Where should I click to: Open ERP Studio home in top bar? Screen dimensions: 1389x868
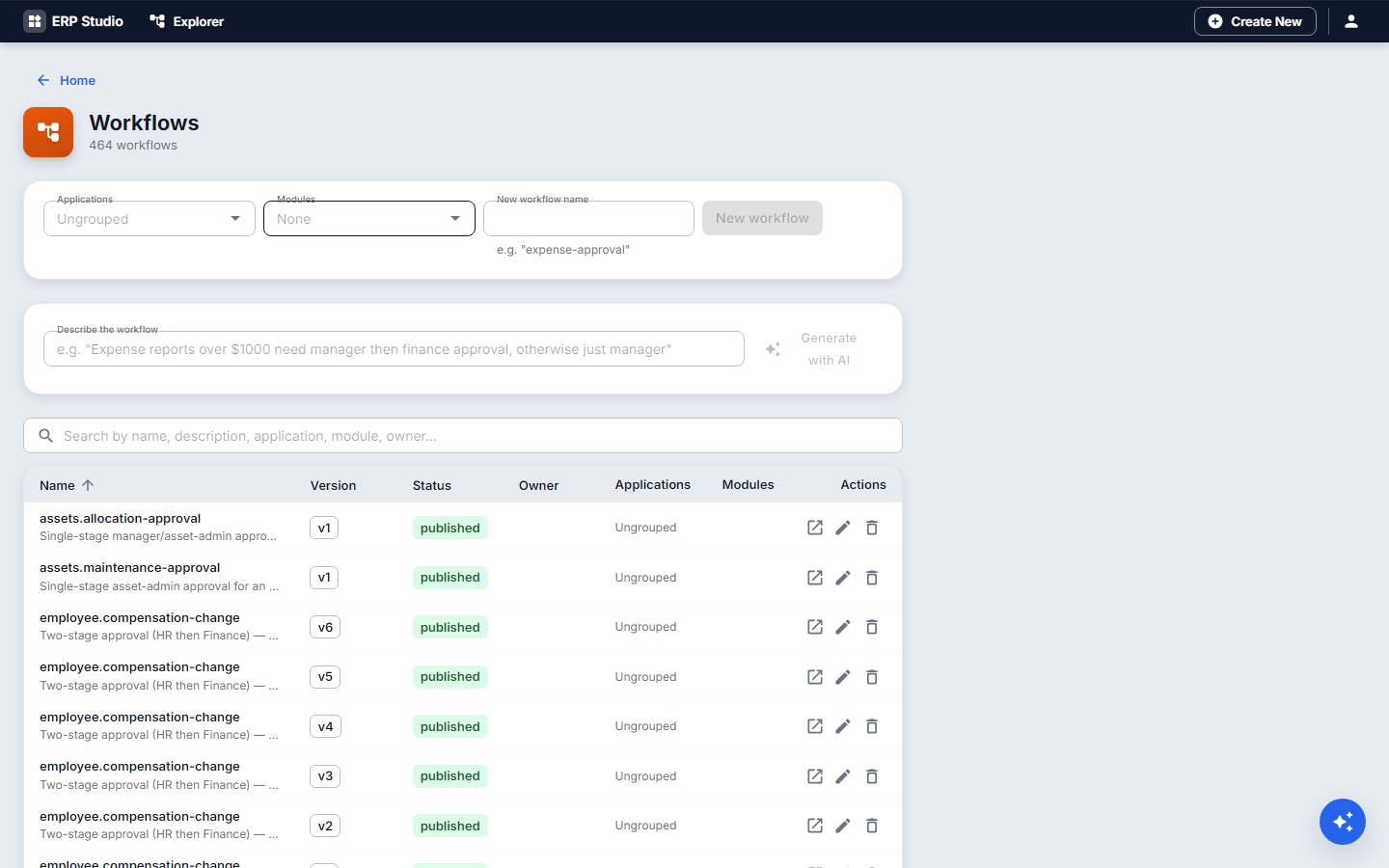click(74, 21)
